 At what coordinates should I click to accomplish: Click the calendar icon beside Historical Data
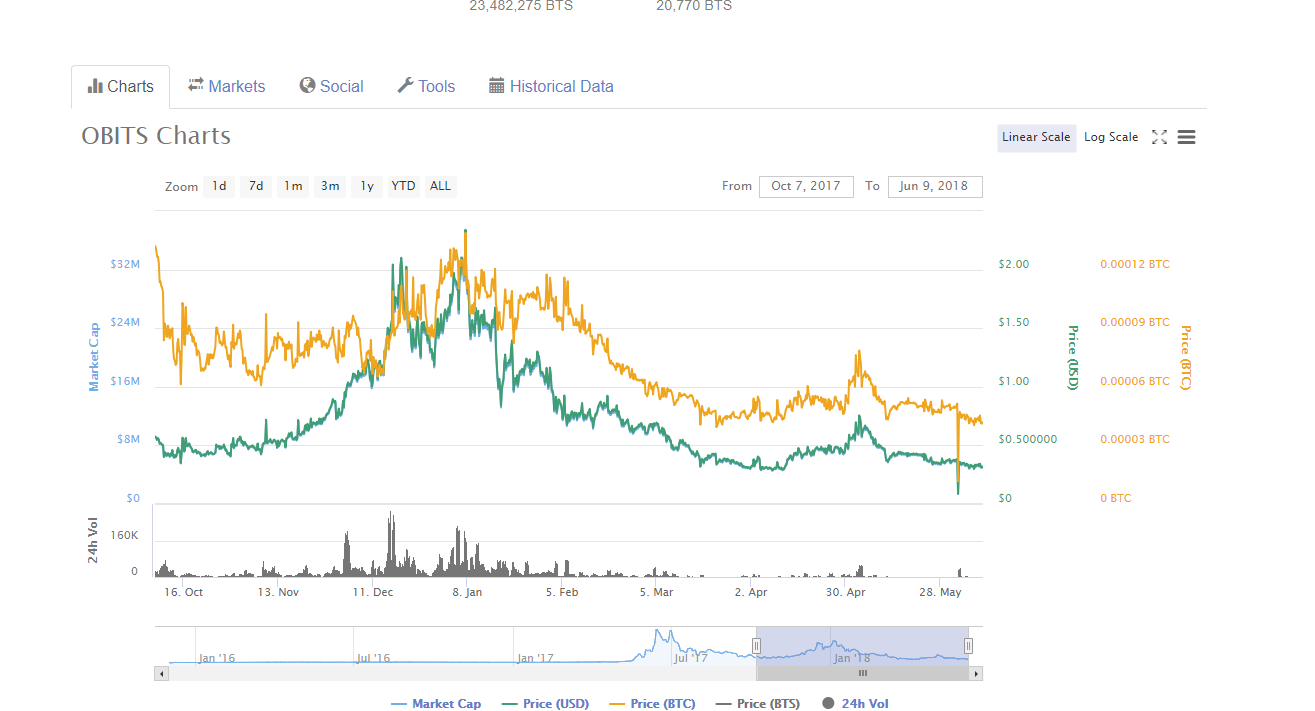pyautogui.click(x=496, y=85)
